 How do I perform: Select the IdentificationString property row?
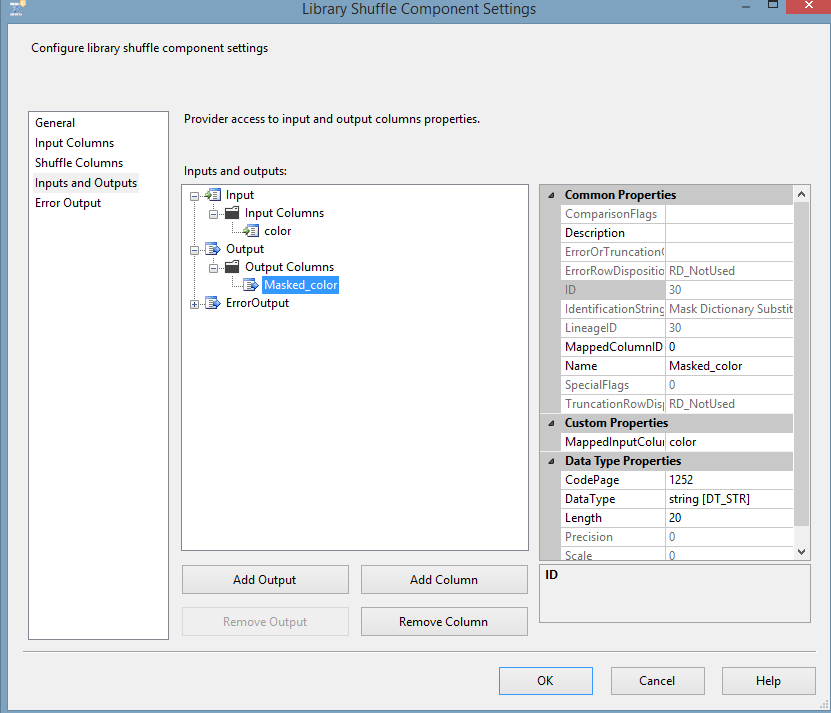coord(677,309)
